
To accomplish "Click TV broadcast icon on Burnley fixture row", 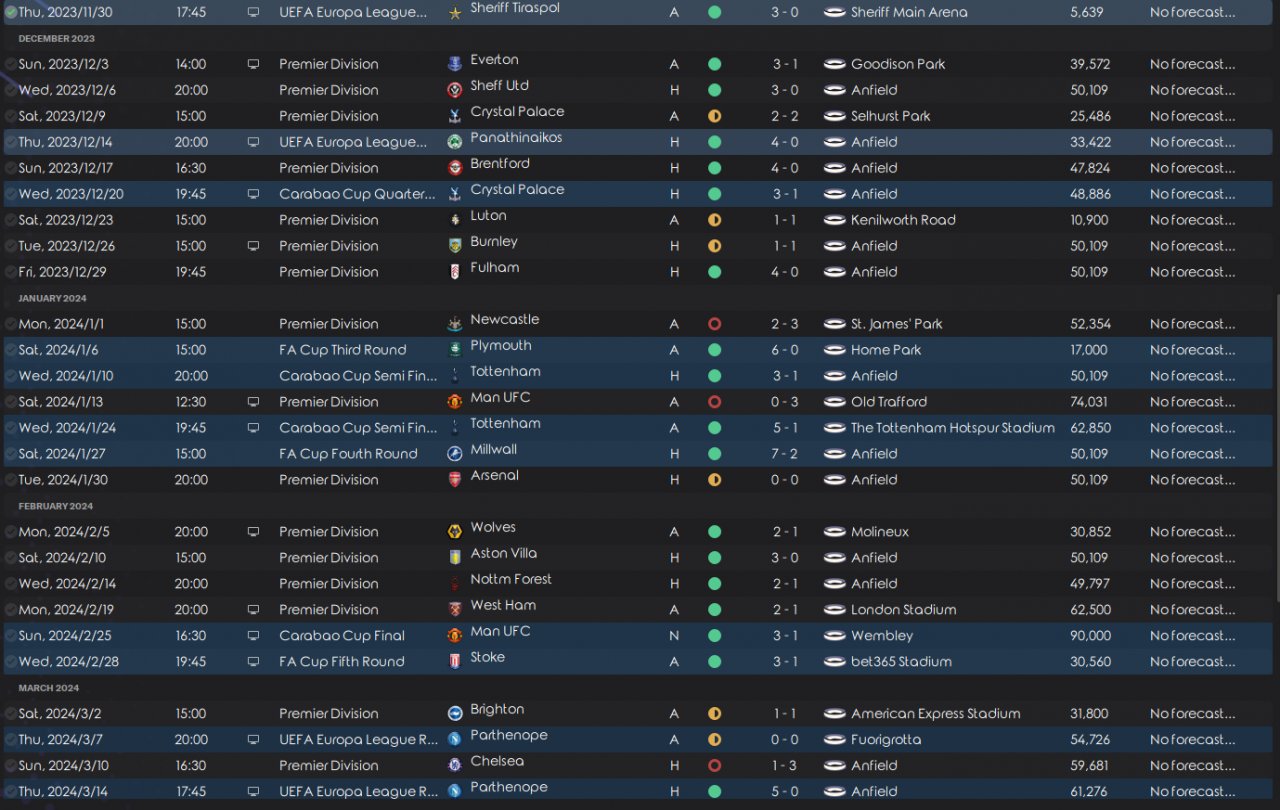I will click(x=253, y=246).
